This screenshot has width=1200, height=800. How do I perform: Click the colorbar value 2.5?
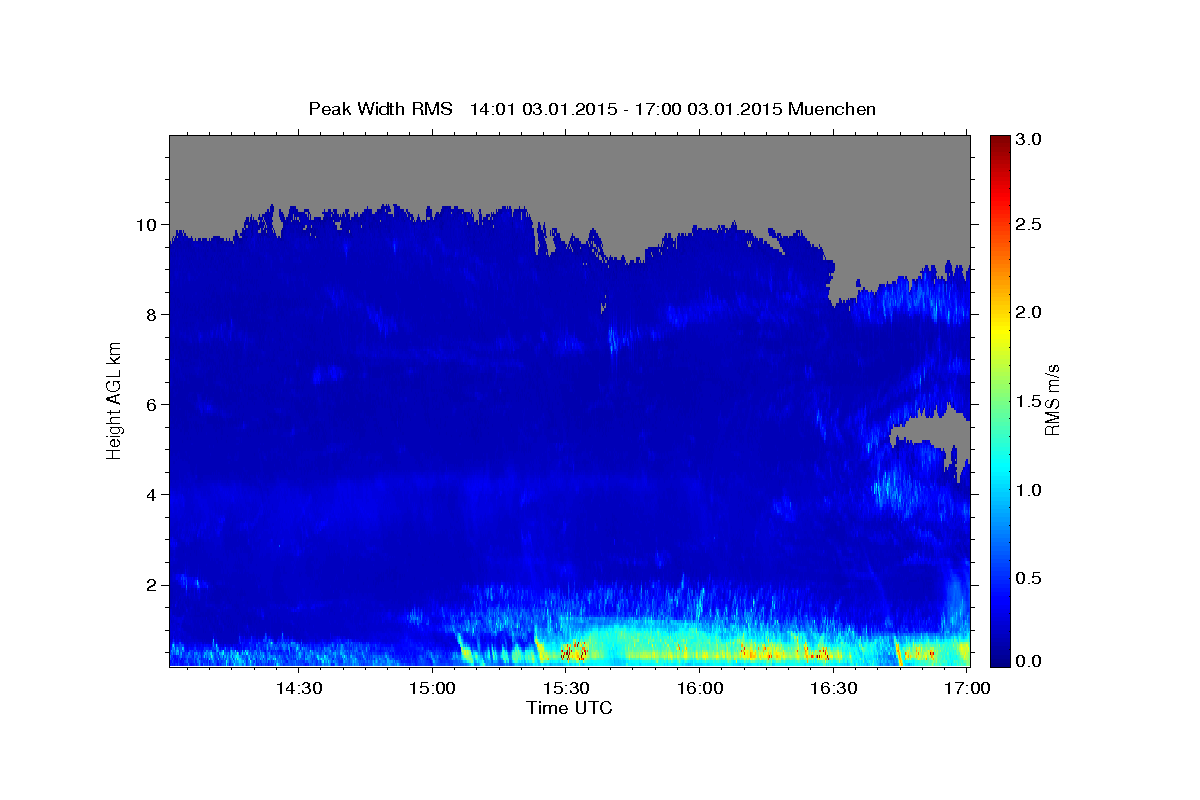1030,225
